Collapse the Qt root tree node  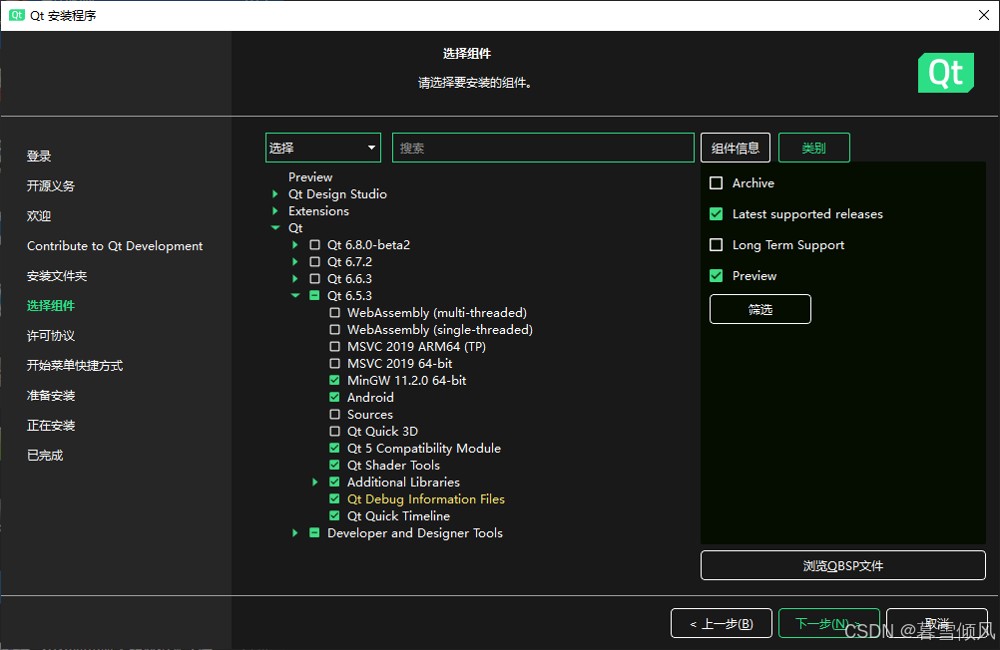(275, 228)
